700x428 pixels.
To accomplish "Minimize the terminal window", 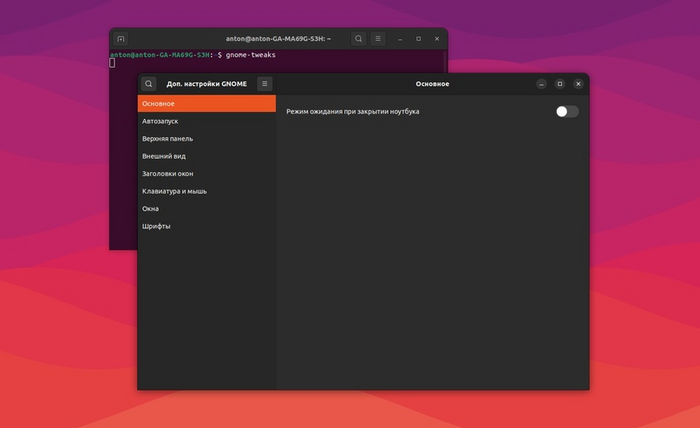I will point(400,38).
